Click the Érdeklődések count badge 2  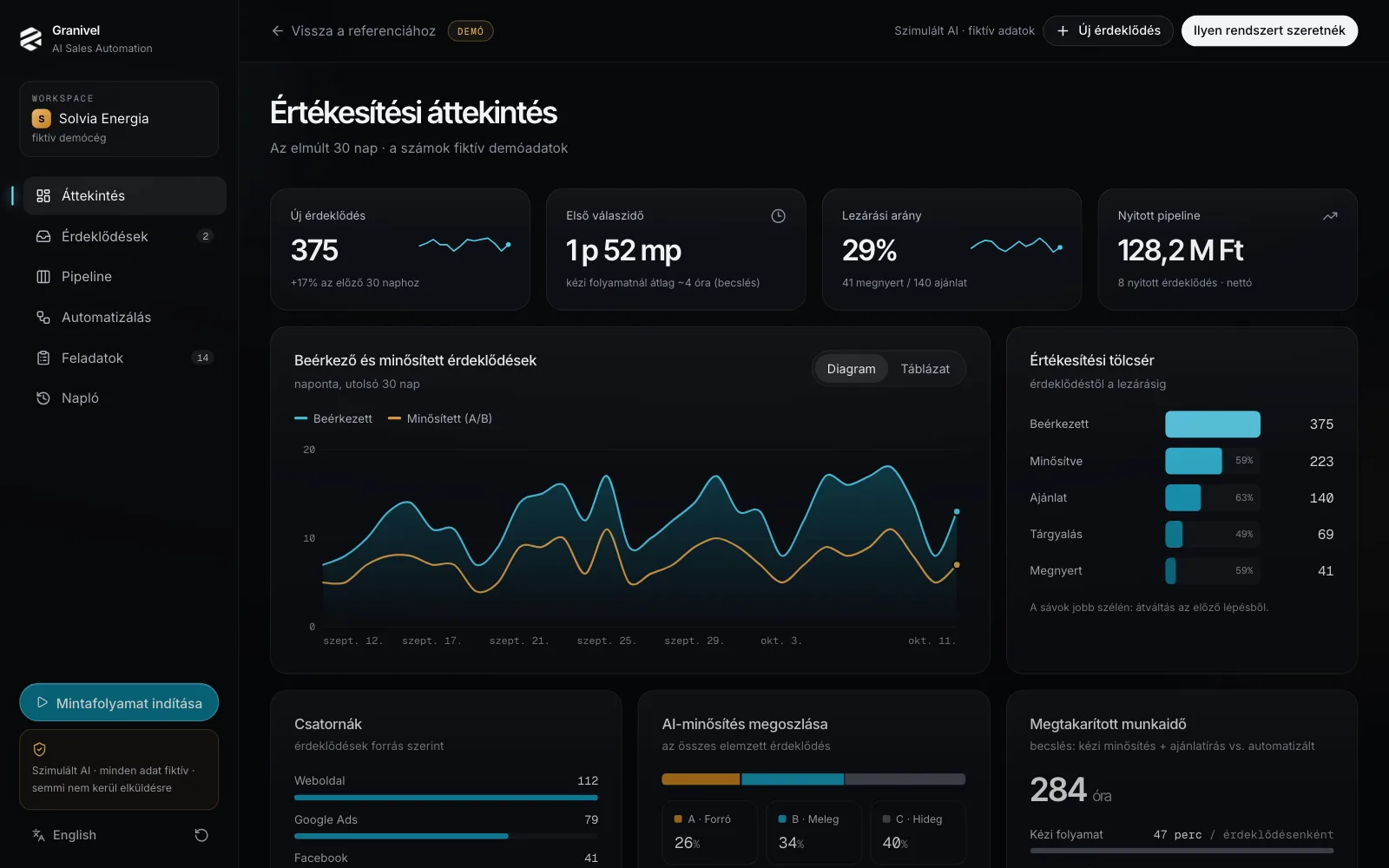click(205, 236)
